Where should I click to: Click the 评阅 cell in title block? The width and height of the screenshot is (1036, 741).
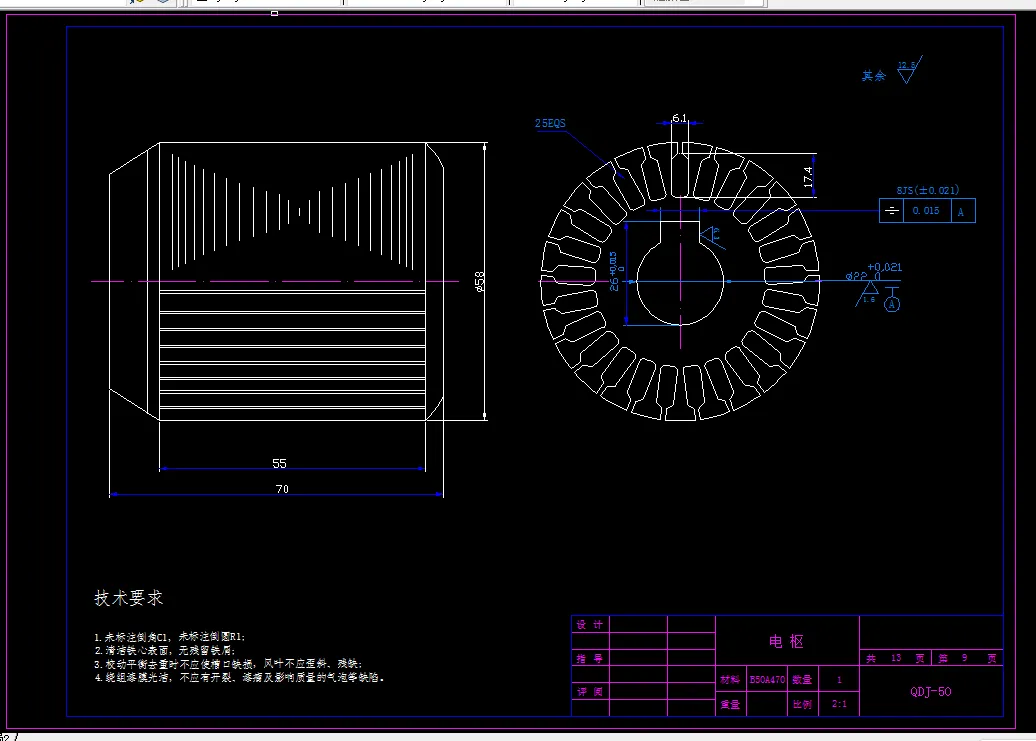tap(589, 691)
